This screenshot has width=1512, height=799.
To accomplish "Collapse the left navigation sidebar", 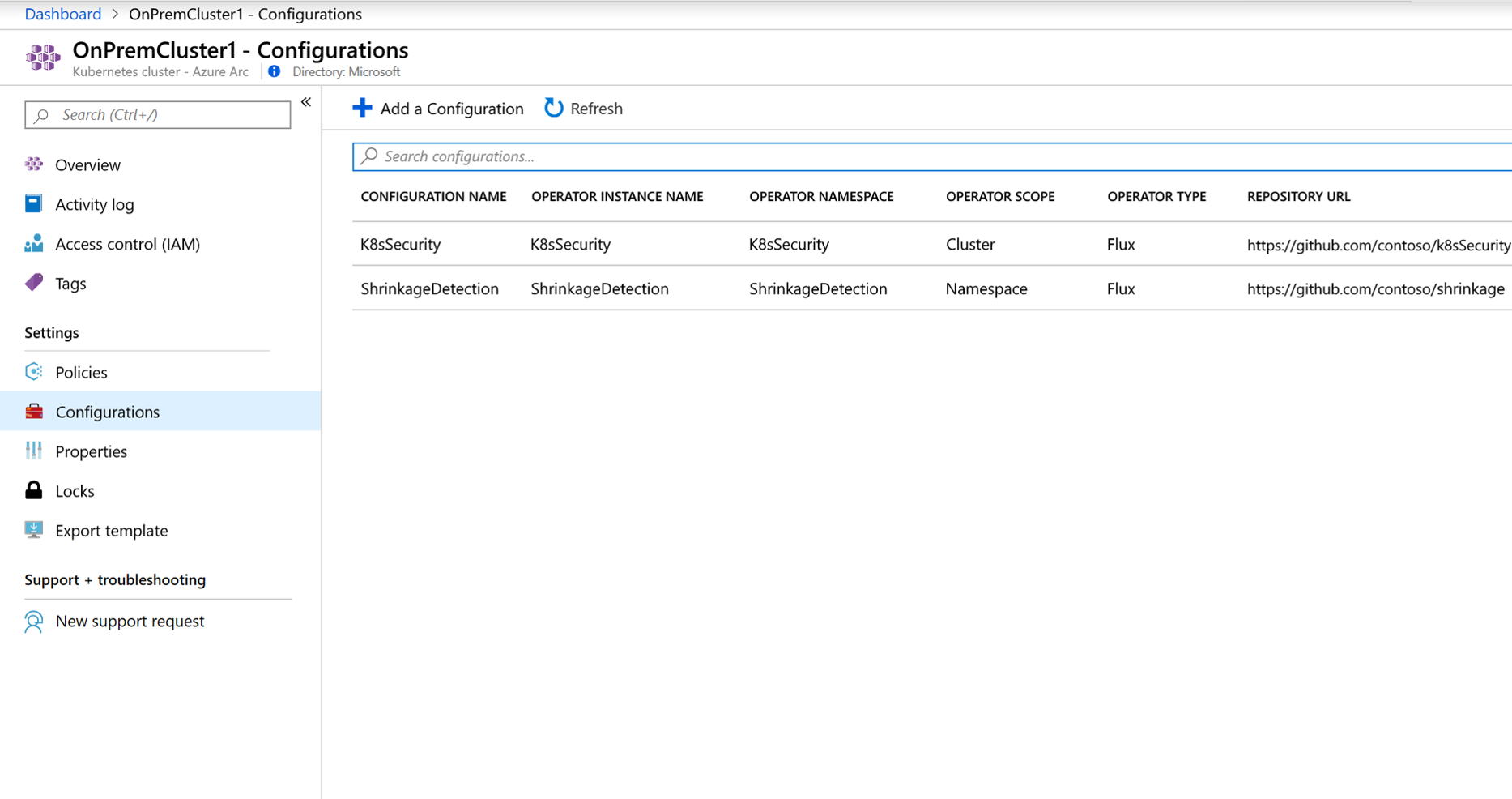I will (x=306, y=102).
